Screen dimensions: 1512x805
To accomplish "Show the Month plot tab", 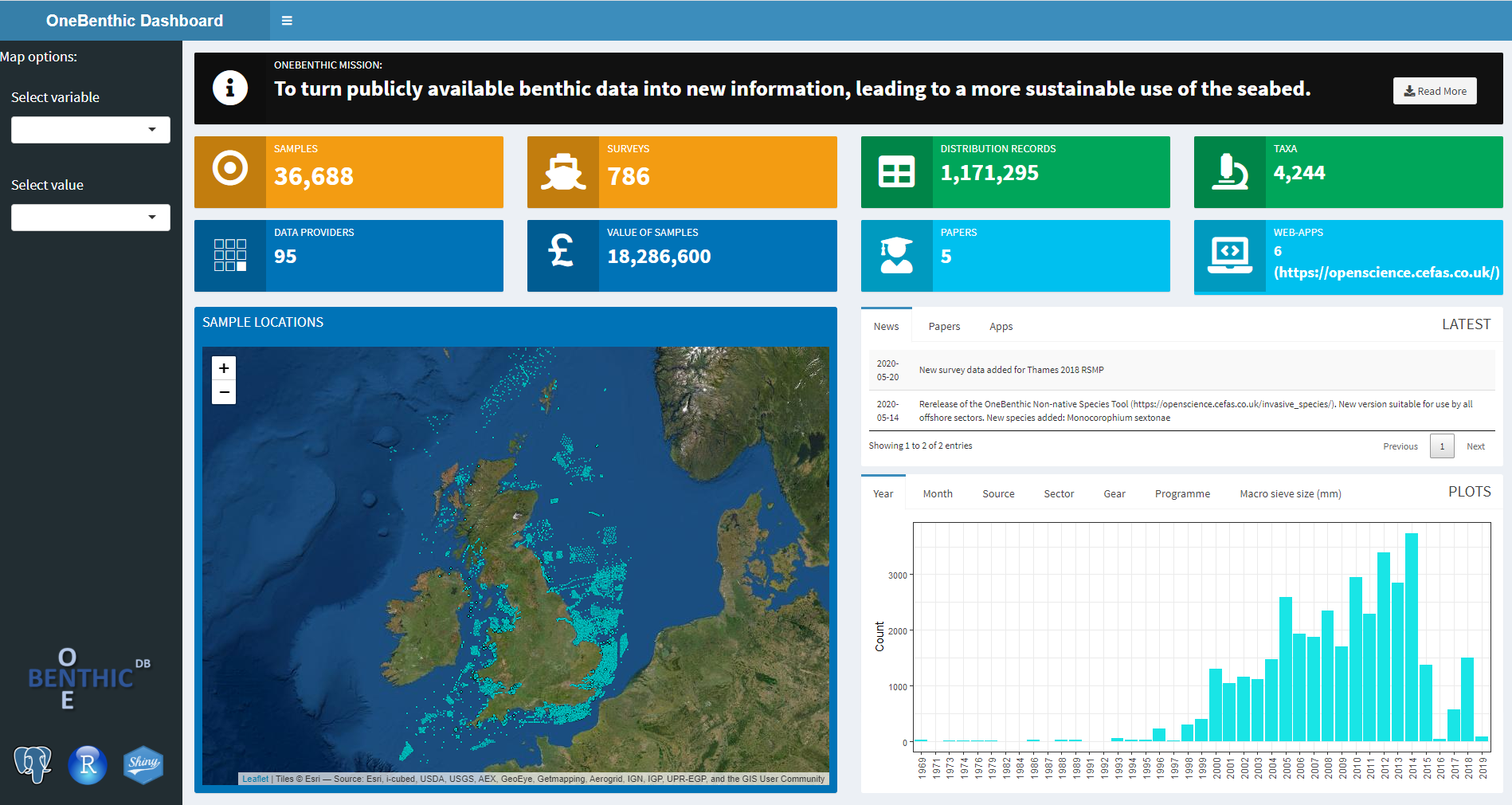I will coord(938,494).
